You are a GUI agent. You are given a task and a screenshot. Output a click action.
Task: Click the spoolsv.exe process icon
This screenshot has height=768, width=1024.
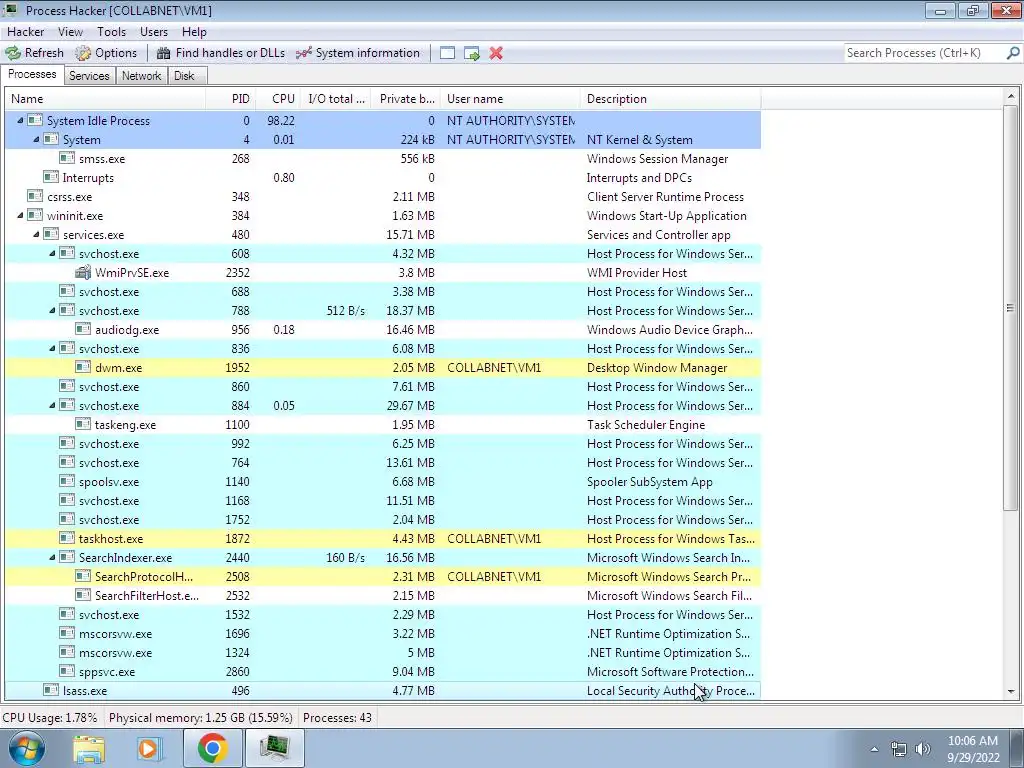tap(67, 481)
